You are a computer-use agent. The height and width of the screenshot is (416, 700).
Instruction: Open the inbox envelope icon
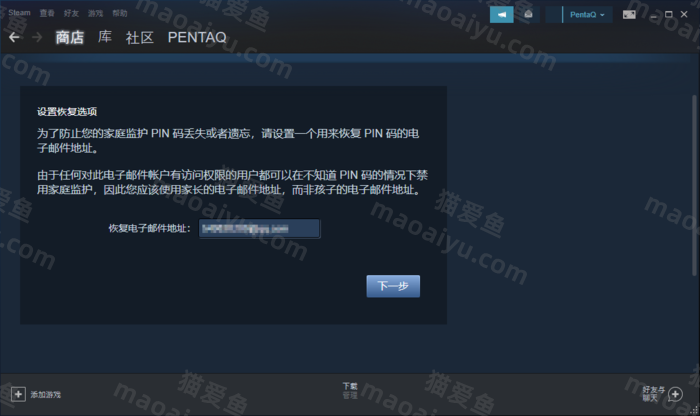tap(528, 15)
